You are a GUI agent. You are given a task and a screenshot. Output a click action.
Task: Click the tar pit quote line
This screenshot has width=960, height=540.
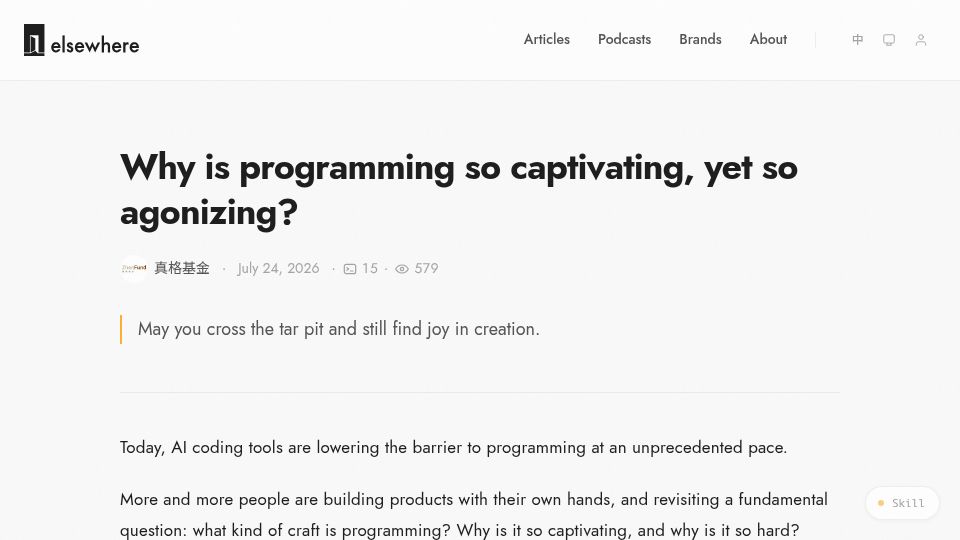339,329
